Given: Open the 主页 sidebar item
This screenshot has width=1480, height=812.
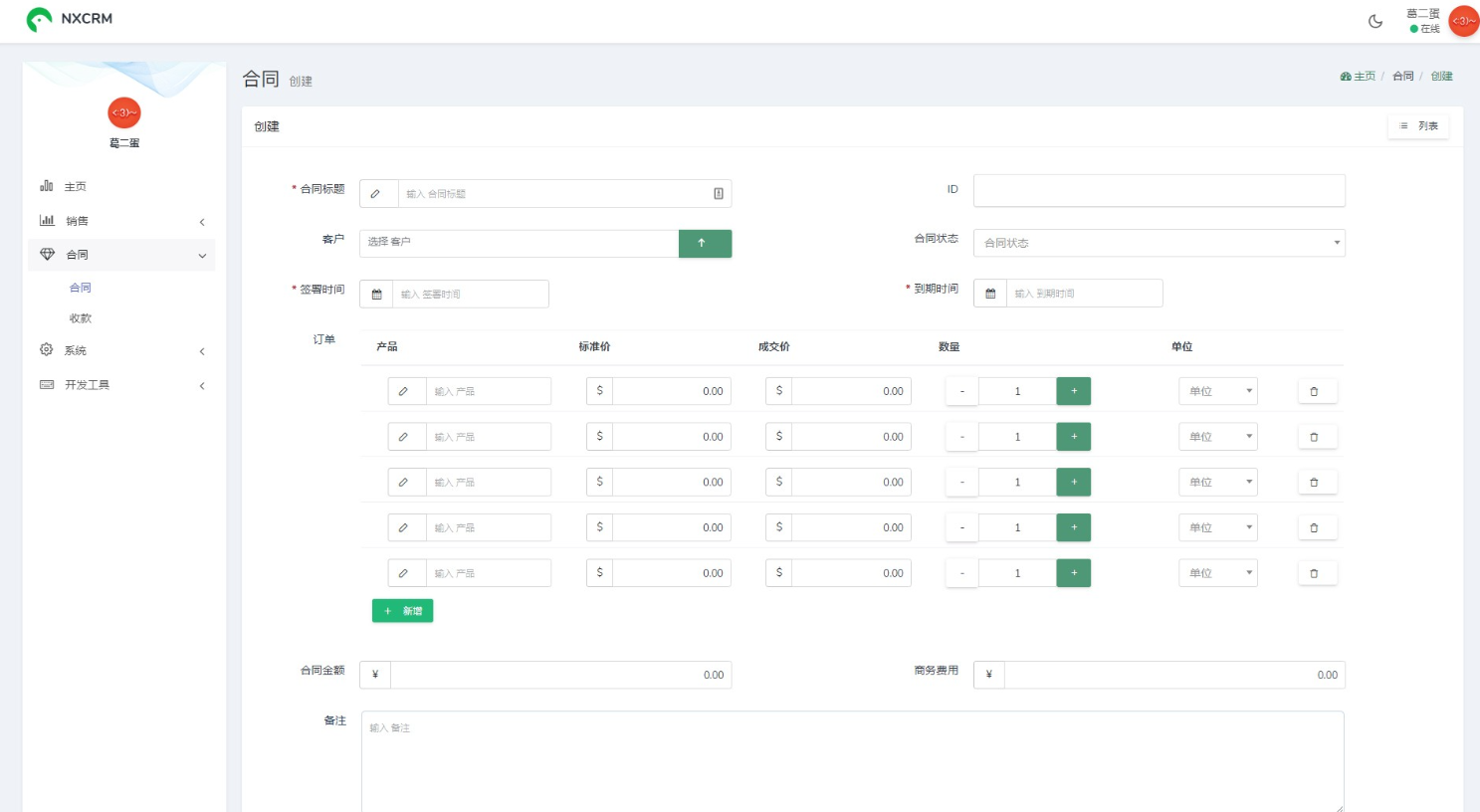Looking at the screenshot, I should click(122, 186).
